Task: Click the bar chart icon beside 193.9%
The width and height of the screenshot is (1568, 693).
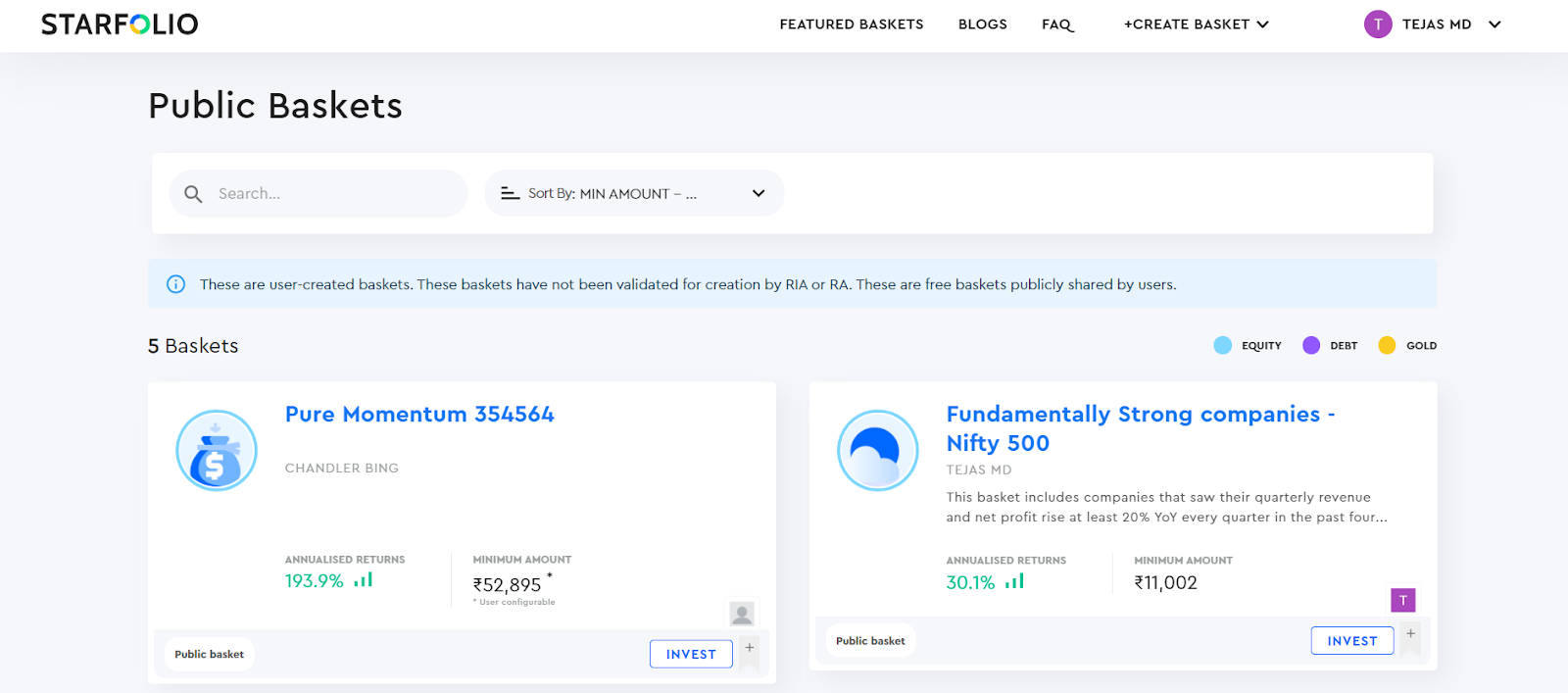Action: [x=364, y=580]
